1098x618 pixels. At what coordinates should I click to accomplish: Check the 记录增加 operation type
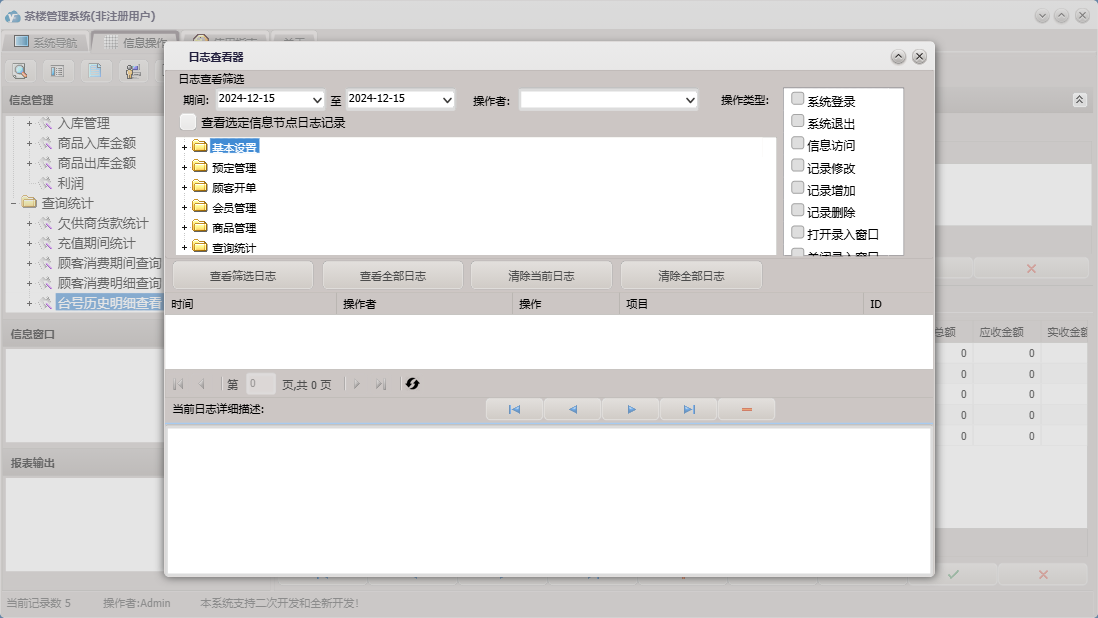(797, 188)
